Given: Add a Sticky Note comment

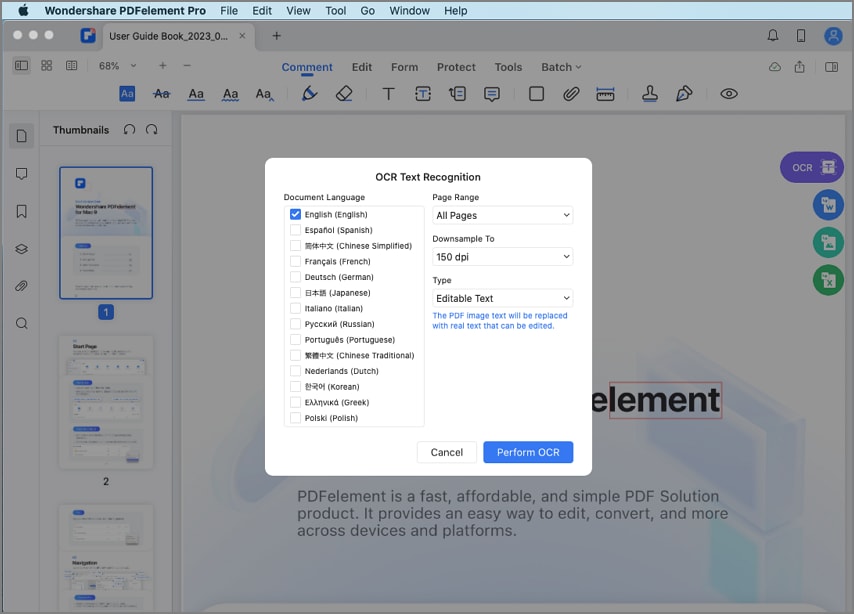Looking at the screenshot, I should tap(491, 94).
